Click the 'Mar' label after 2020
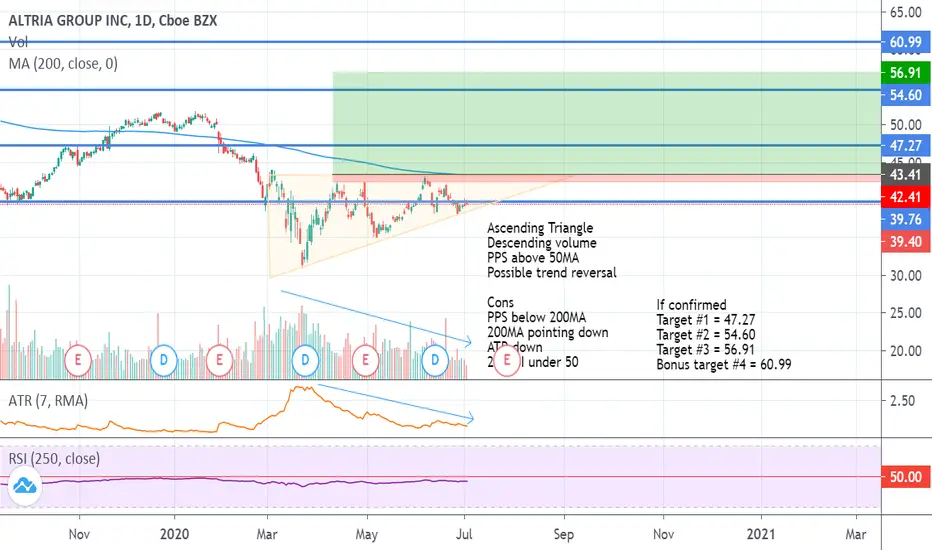 click(x=267, y=534)
